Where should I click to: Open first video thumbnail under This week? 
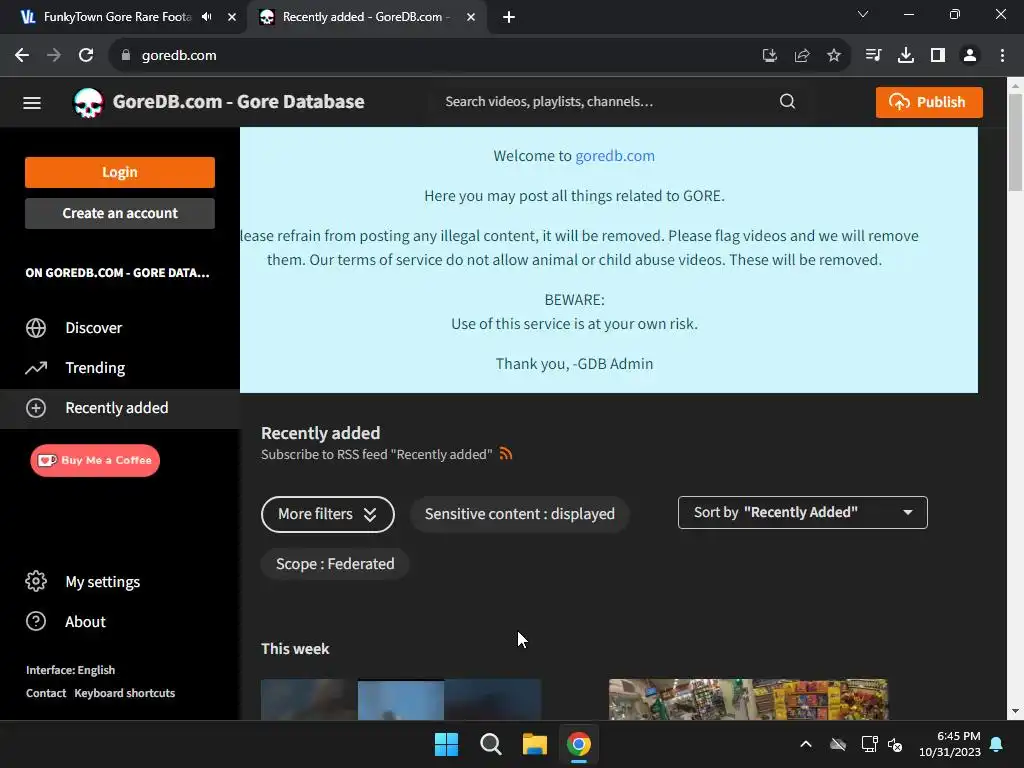tap(401, 699)
